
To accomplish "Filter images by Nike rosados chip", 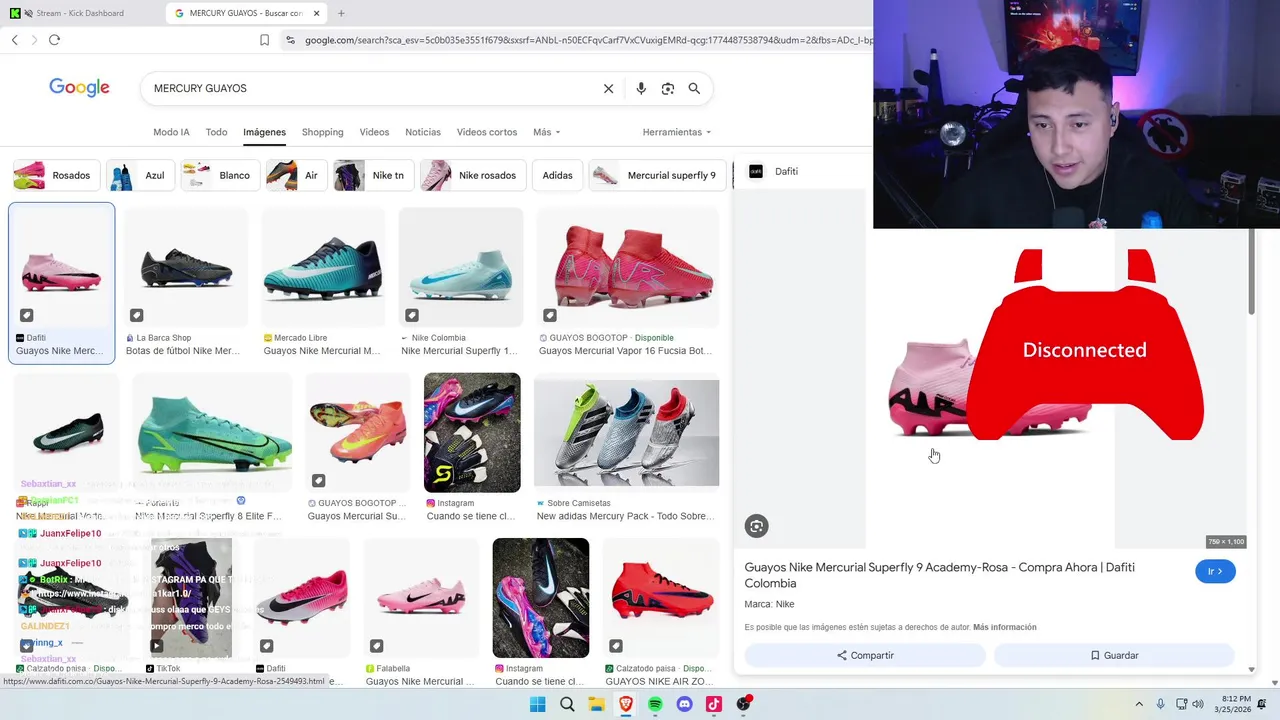I will coord(473,175).
